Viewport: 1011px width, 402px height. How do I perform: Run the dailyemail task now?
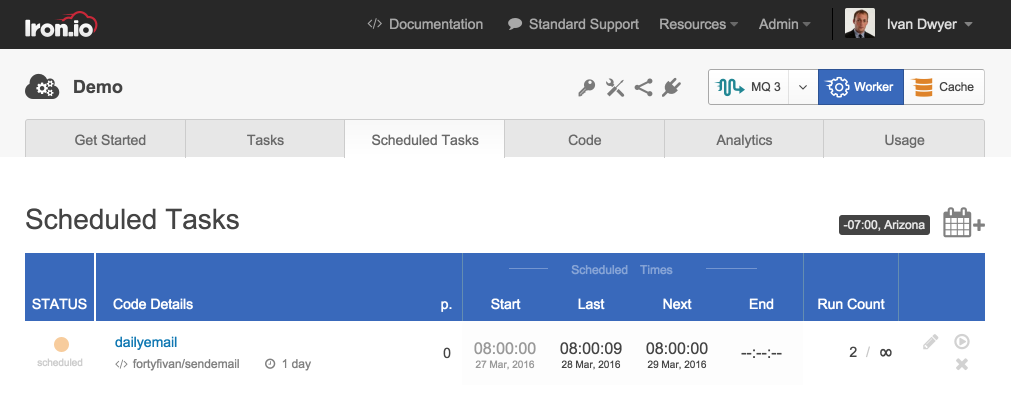pos(962,342)
